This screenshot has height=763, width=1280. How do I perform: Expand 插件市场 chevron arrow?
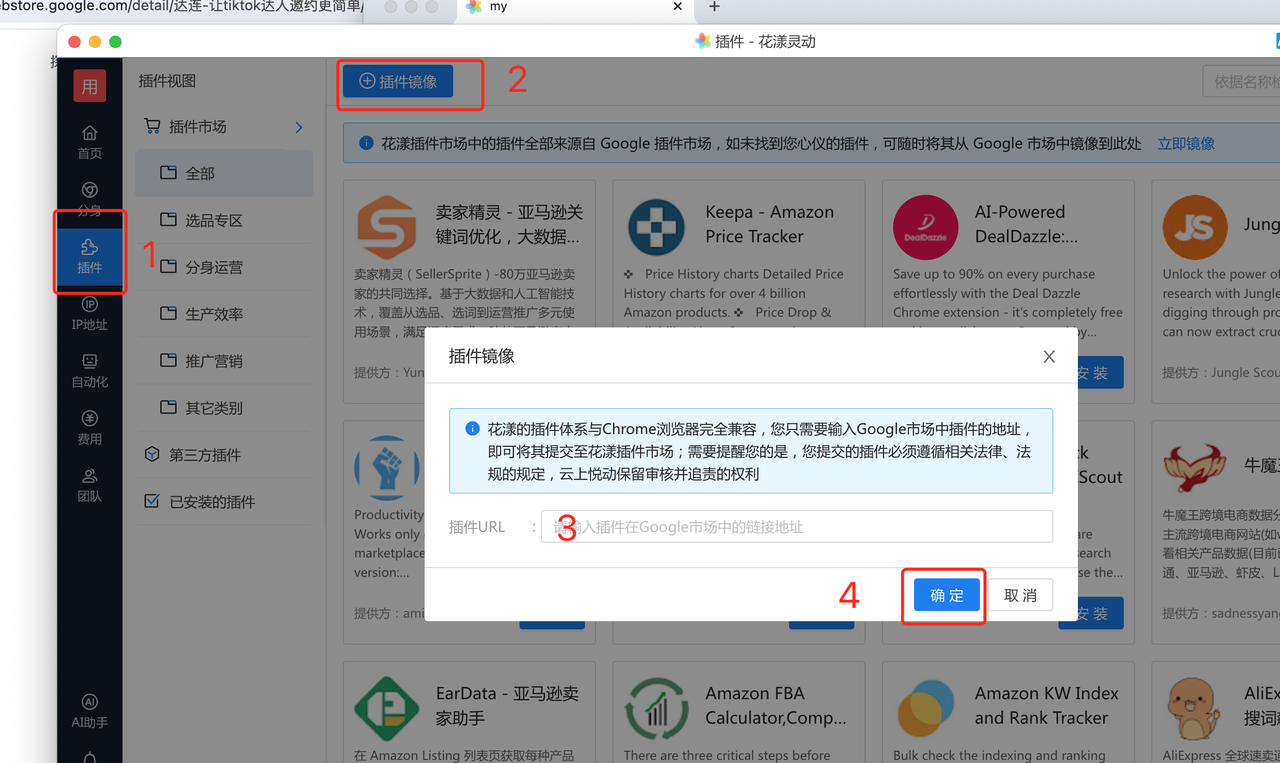298,127
